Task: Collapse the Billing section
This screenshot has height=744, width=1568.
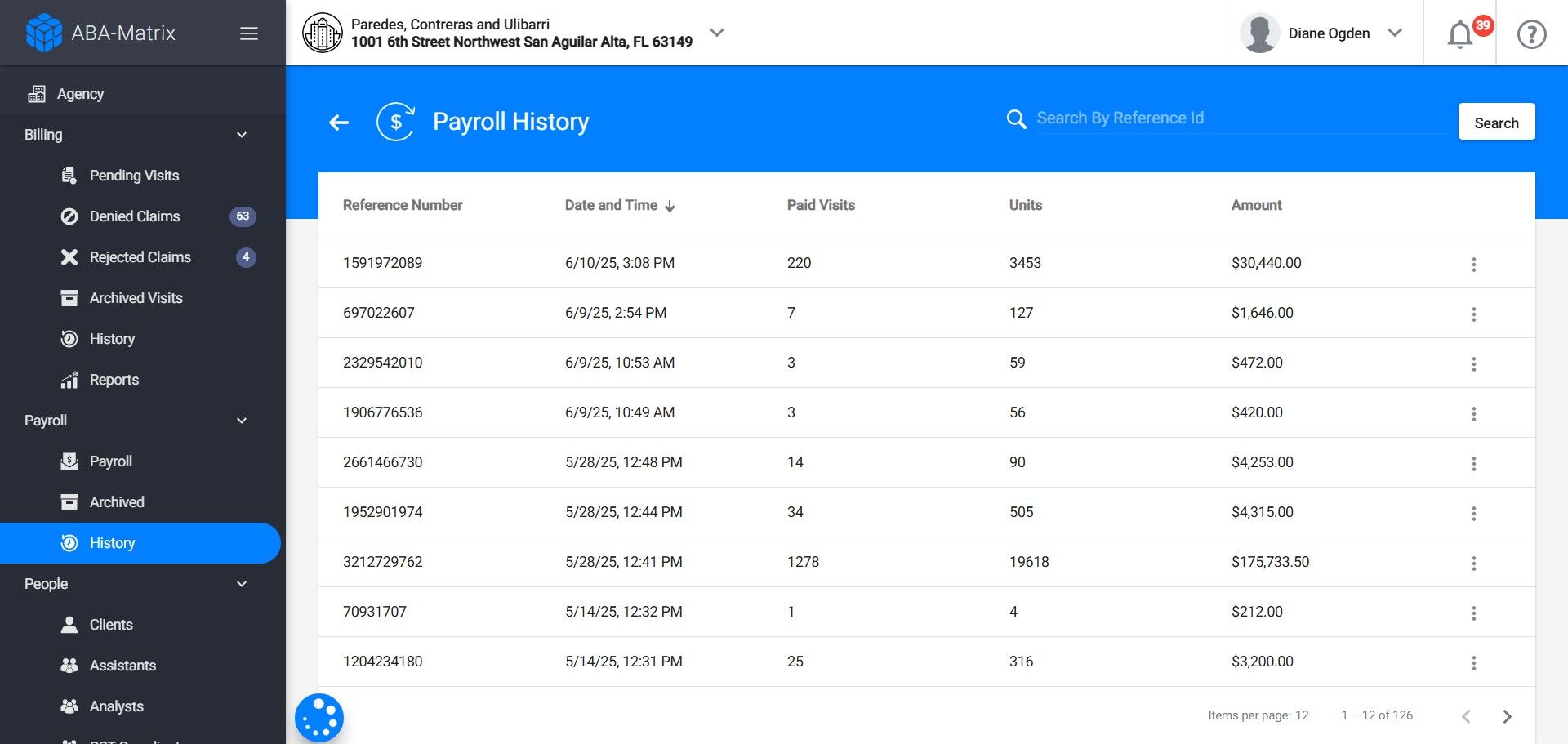Action: 241,134
